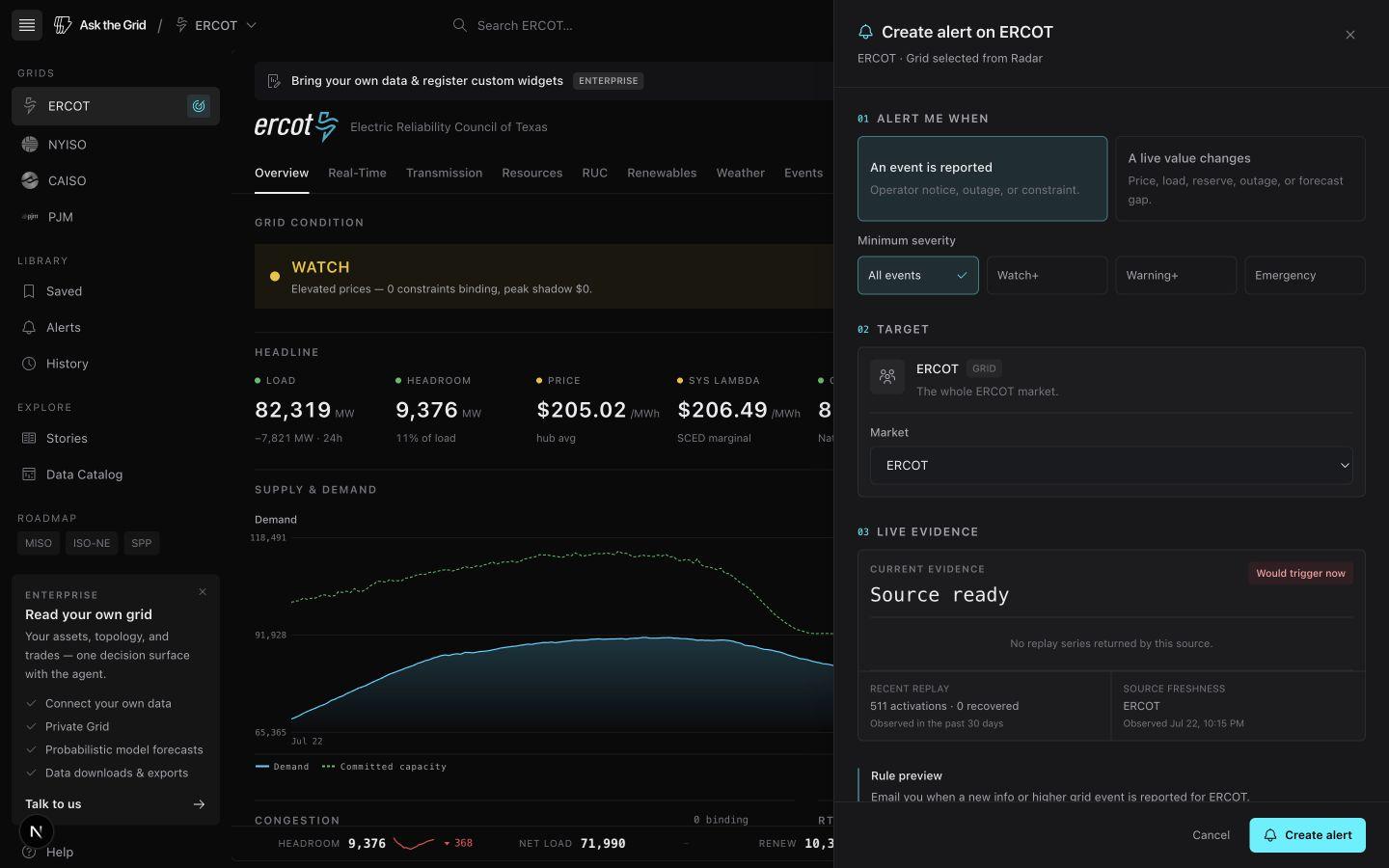Click the Data Catalog icon
1389x868 pixels.
(29, 475)
